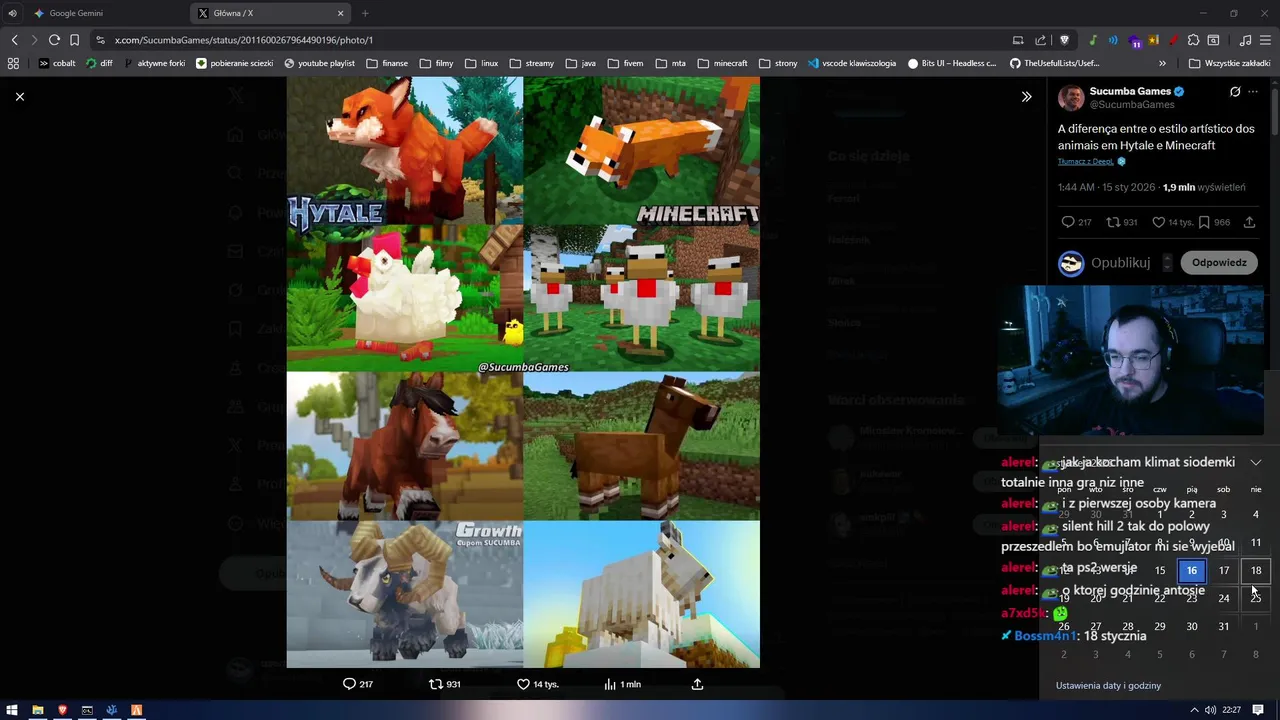Open the pobieranie sciezki bookmark

(x=234, y=63)
